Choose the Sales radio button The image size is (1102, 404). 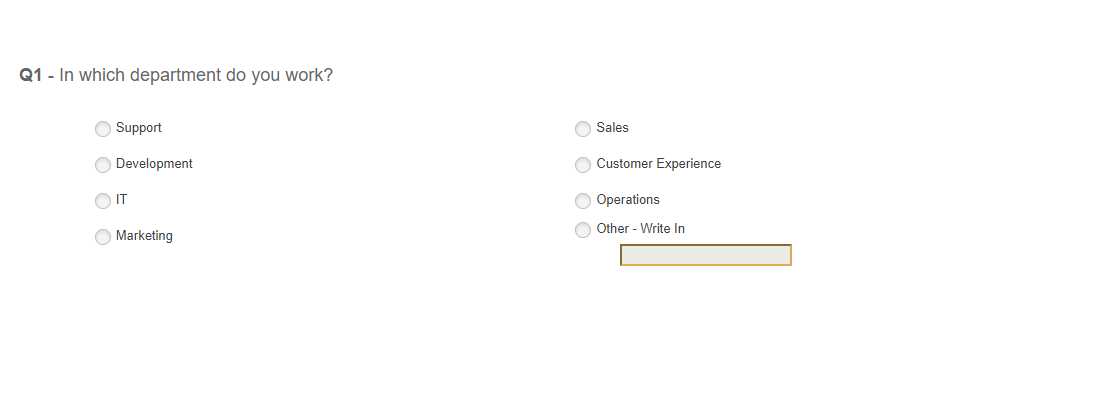[x=583, y=129]
